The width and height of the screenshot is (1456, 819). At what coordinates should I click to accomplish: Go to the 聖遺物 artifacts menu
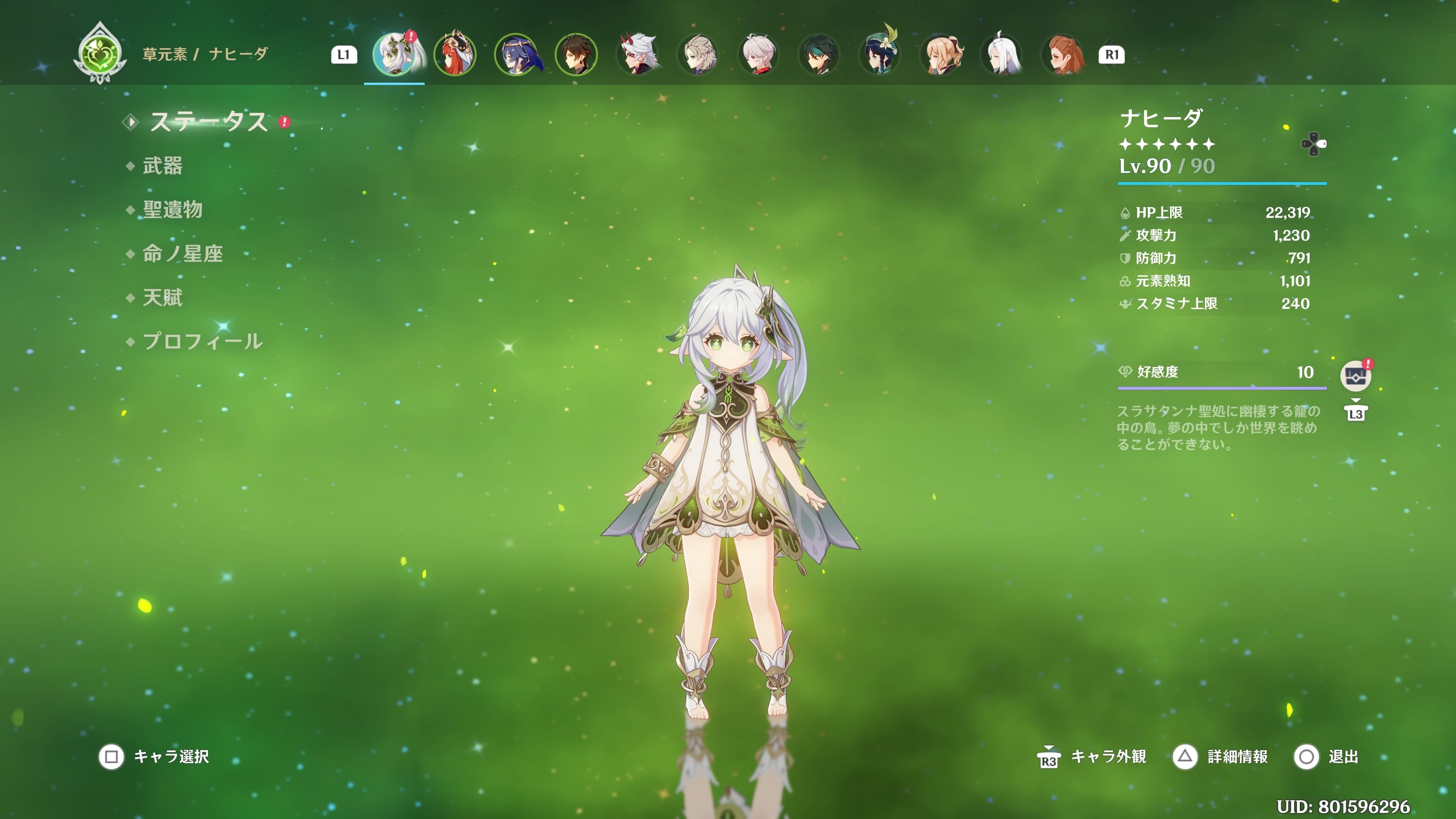pos(173,210)
